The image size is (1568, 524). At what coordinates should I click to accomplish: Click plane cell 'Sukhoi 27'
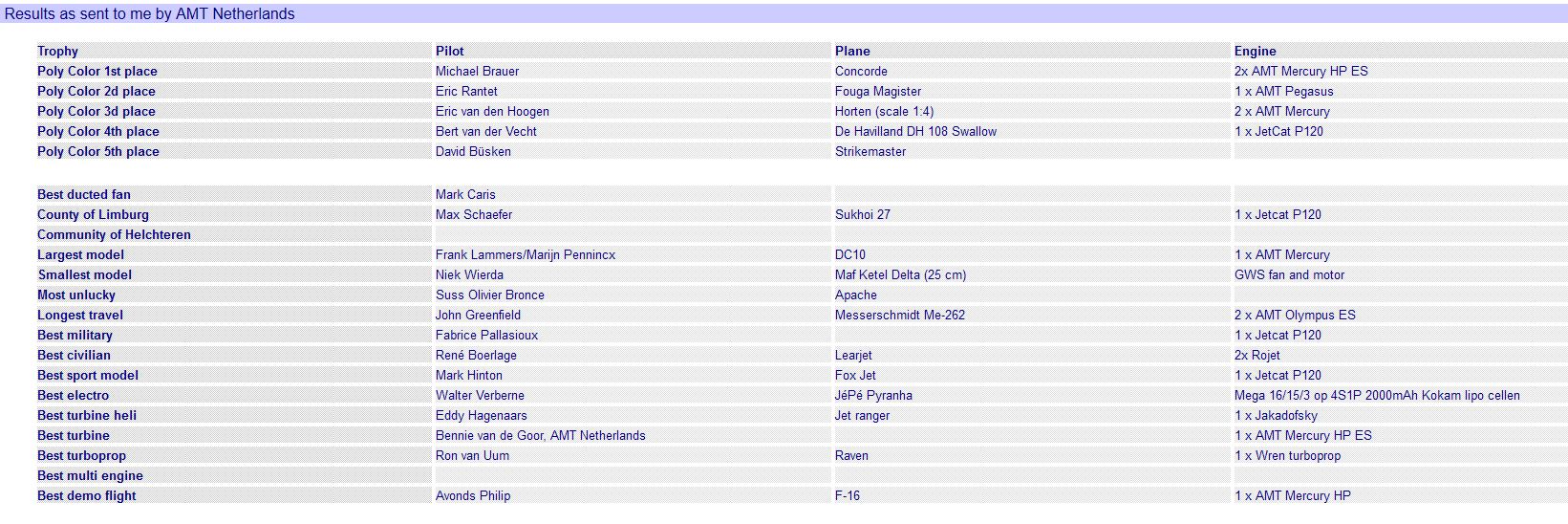(863, 214)
